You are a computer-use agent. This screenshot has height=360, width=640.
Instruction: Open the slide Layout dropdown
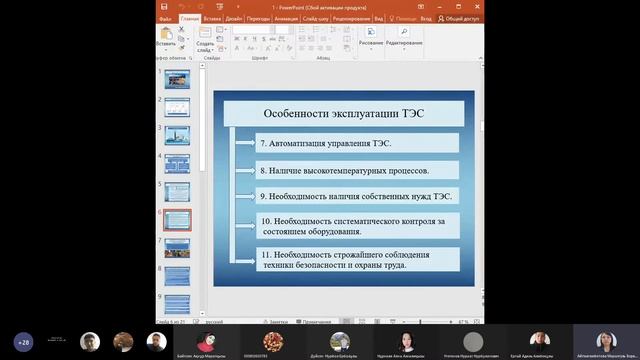pyautogui.click(x=221, y=29)
